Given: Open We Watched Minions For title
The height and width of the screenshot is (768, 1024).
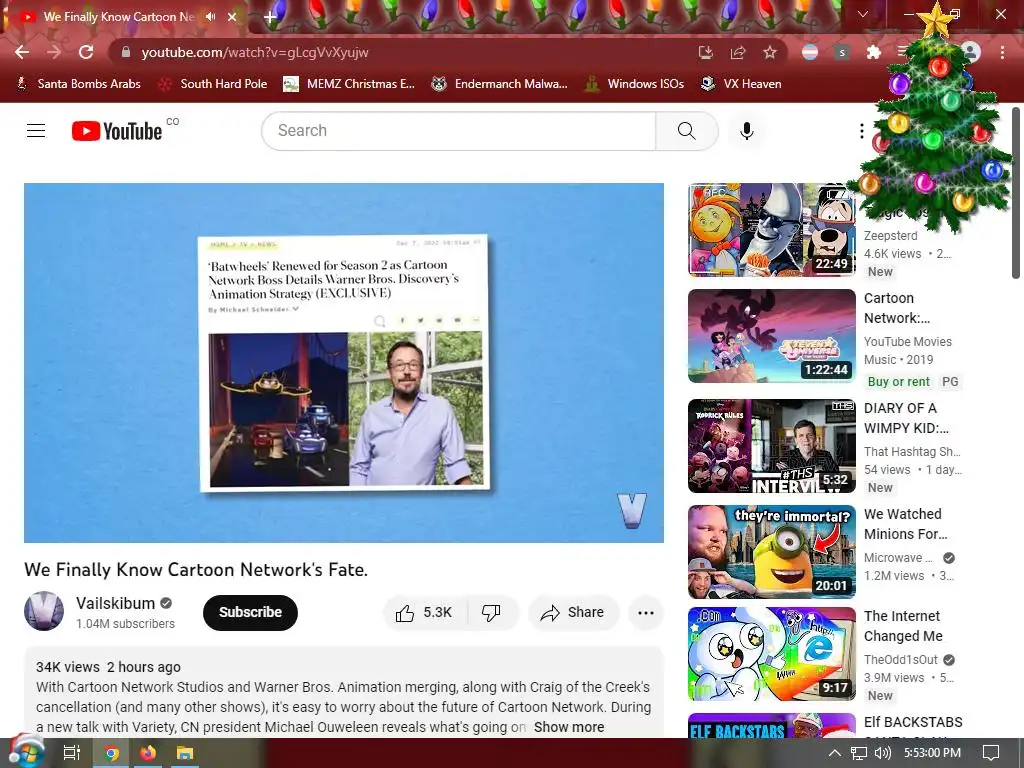Looking at the screenshot, I should click(x=905, y=524).
